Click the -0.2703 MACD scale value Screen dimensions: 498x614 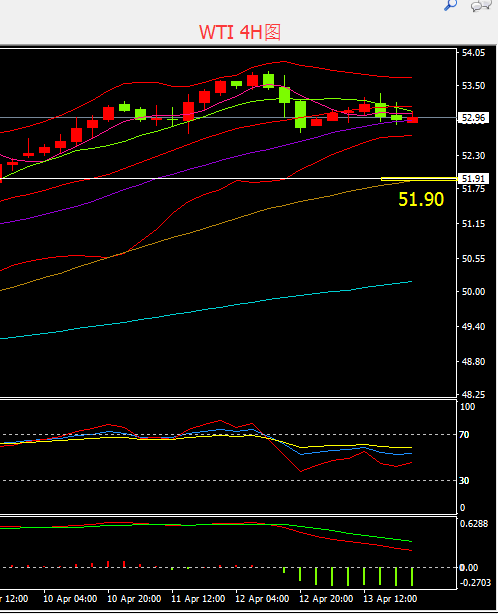click(475, 583)
